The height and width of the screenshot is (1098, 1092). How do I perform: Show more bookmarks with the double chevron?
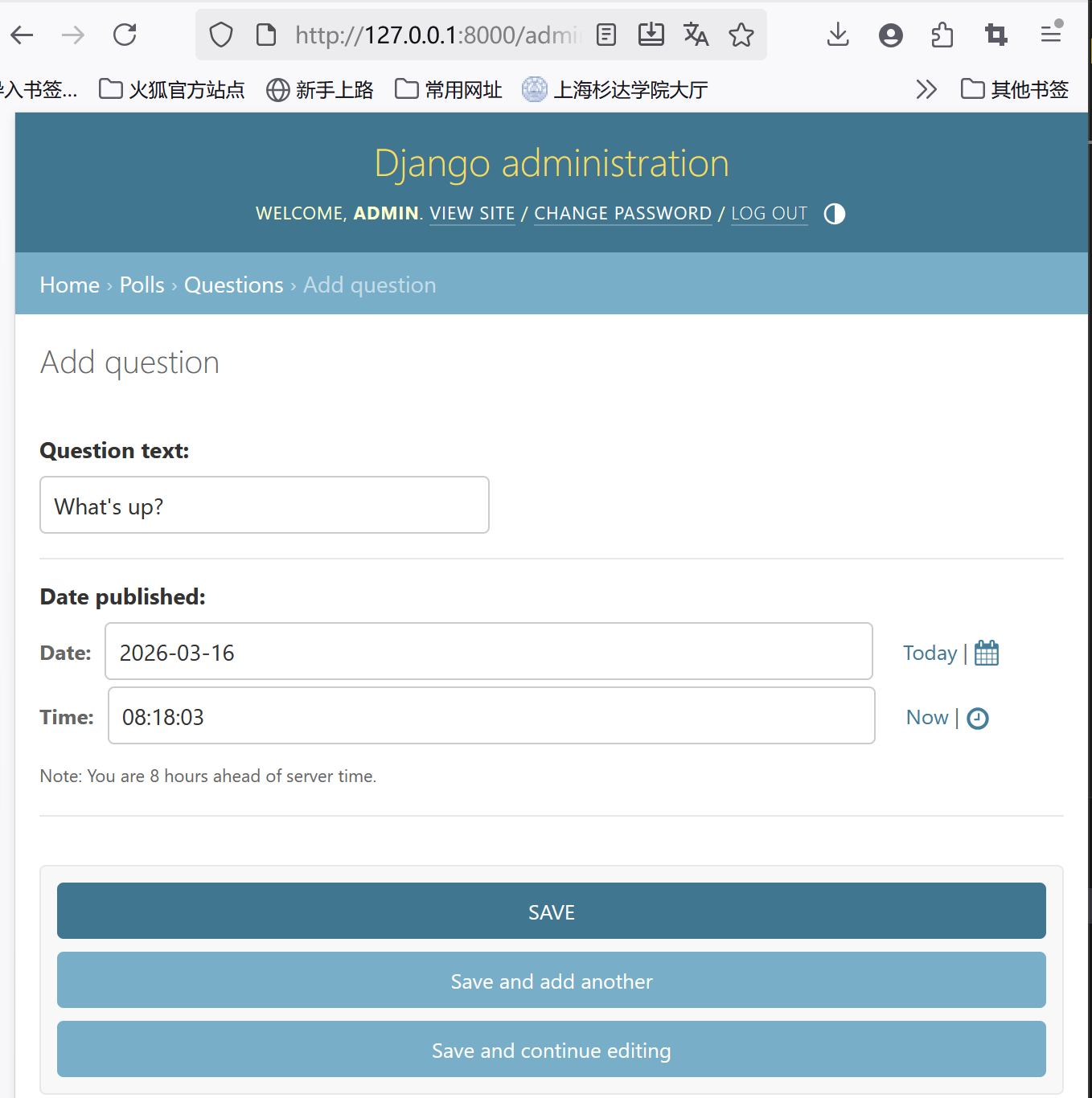pos(926,89)
